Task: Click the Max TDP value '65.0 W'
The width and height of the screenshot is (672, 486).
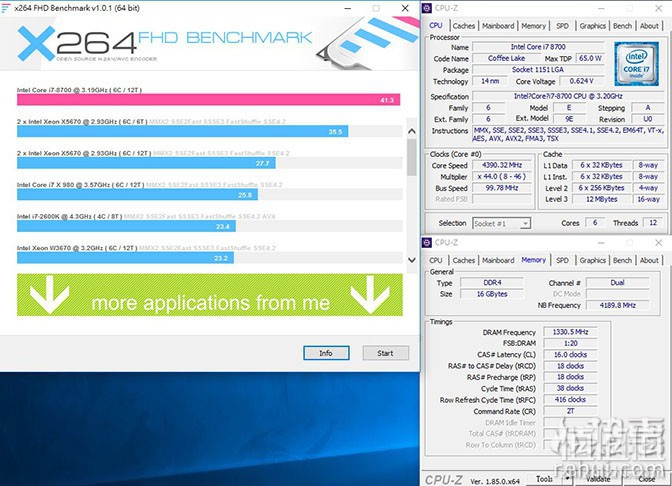Action: [x=590, y=58]
